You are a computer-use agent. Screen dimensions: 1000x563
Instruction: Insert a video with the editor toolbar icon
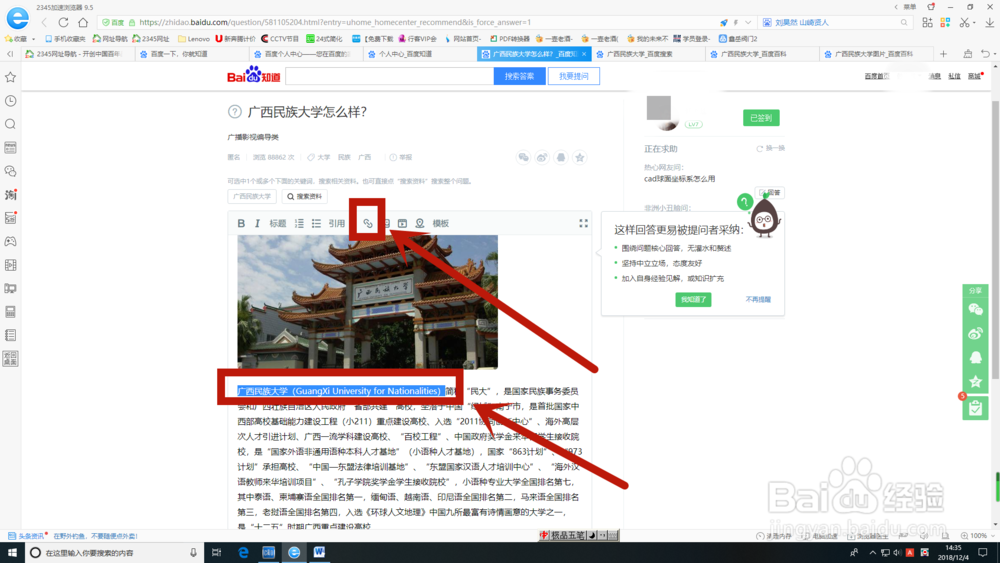402,223
